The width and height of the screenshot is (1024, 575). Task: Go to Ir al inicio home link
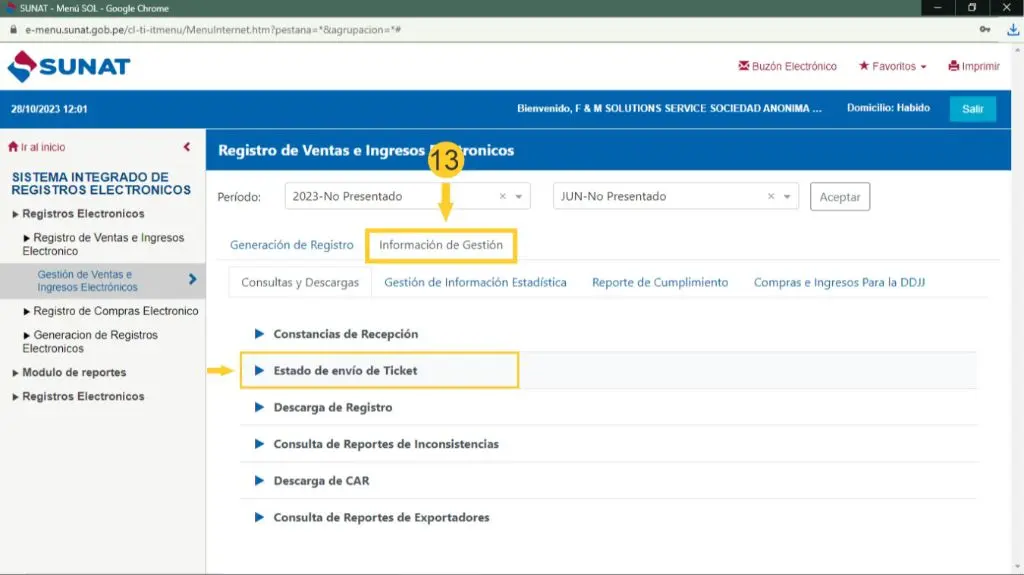(x=37, y=147)
